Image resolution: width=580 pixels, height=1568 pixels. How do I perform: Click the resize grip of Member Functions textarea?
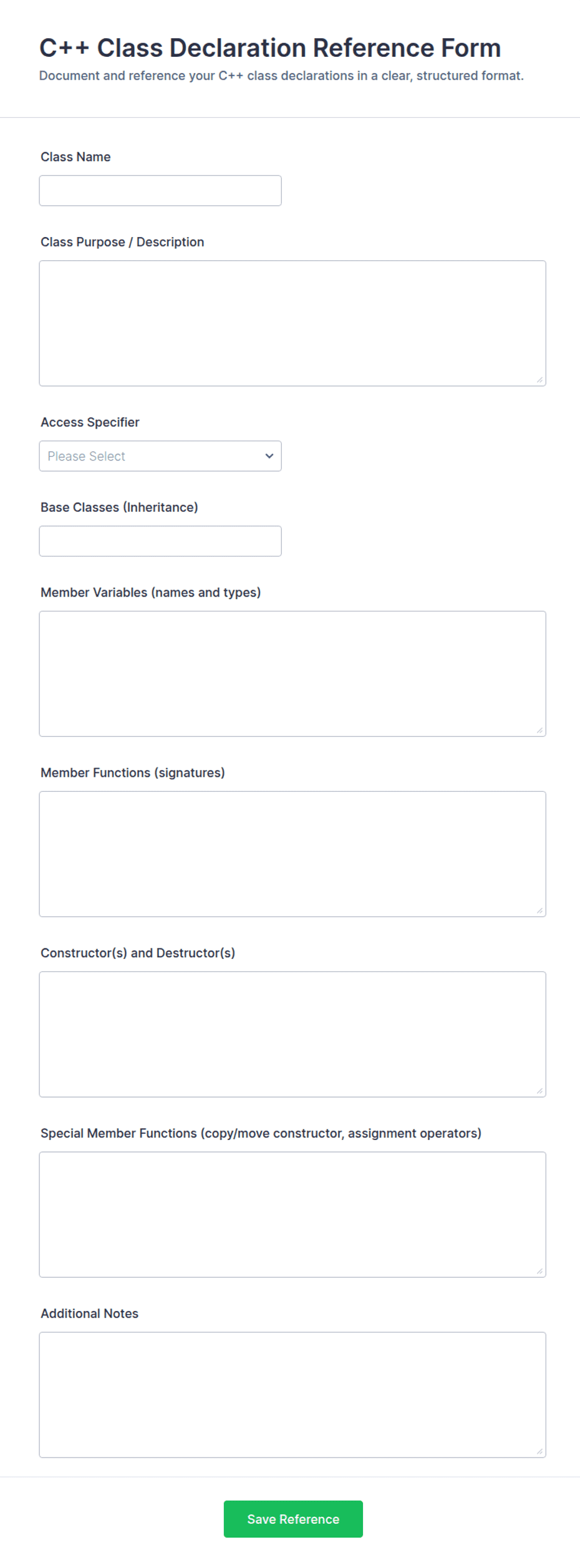coord(539,910)
